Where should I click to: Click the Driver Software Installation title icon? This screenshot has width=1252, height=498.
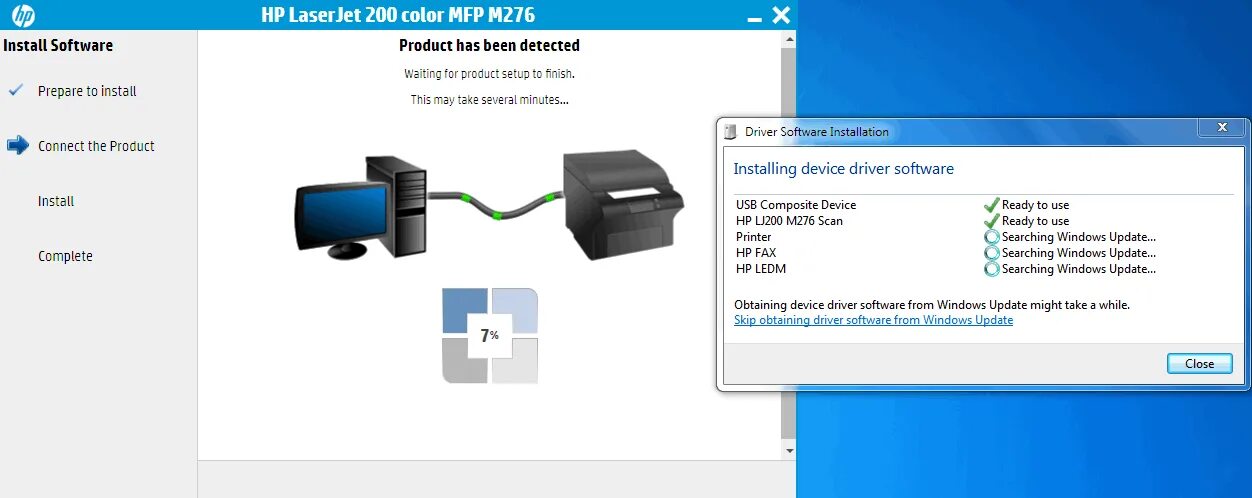pyautogui.click(x=732, y=131)
